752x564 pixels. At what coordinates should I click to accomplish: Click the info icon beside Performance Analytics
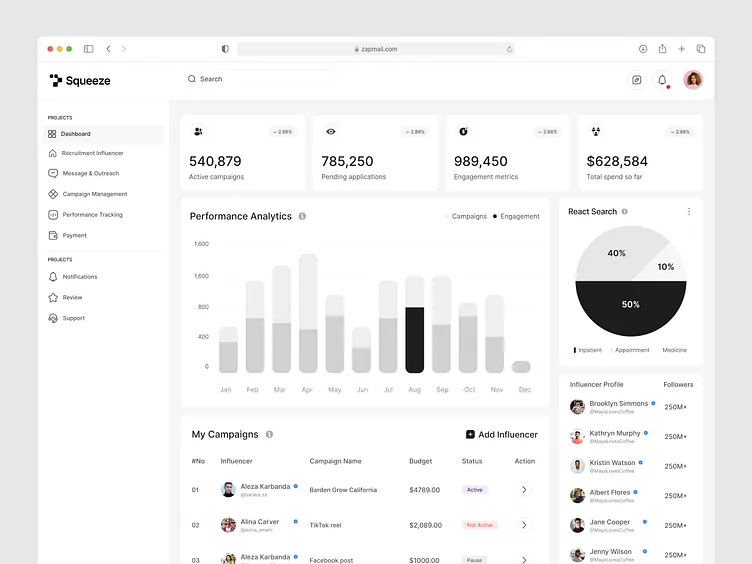(x=302, y=216)
